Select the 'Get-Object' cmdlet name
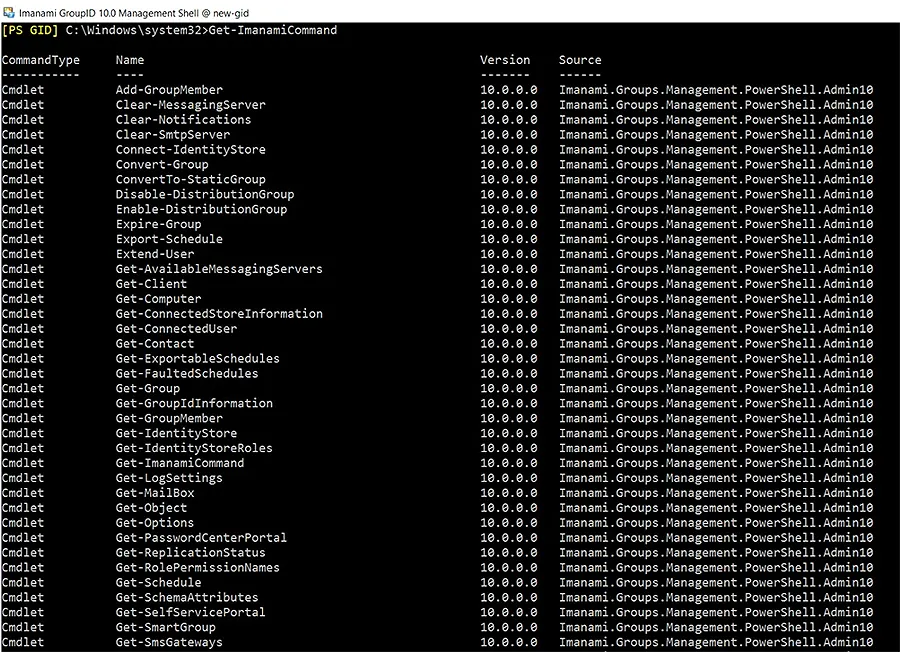The width and height of the screenshot is (900, 652). (x=152, y=507)
